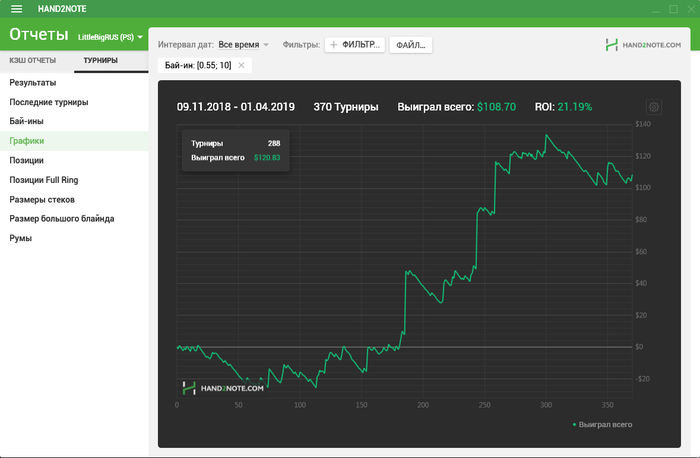Open the Размеры стеков report

tap(74, 200)
